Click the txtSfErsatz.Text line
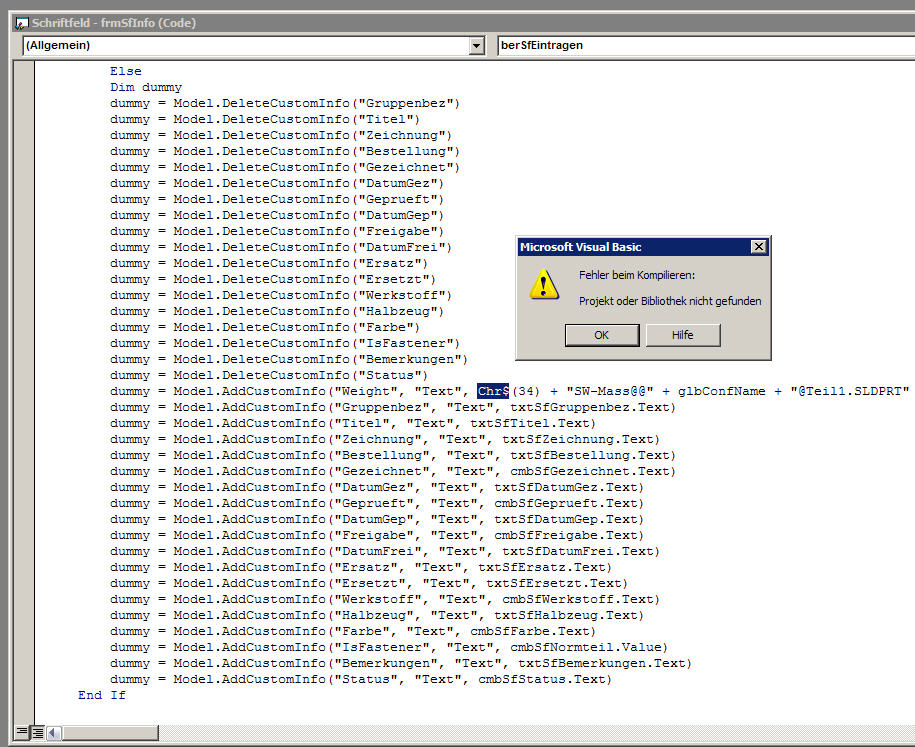Viewport: 915px width, 747px height. click(361, 567)
